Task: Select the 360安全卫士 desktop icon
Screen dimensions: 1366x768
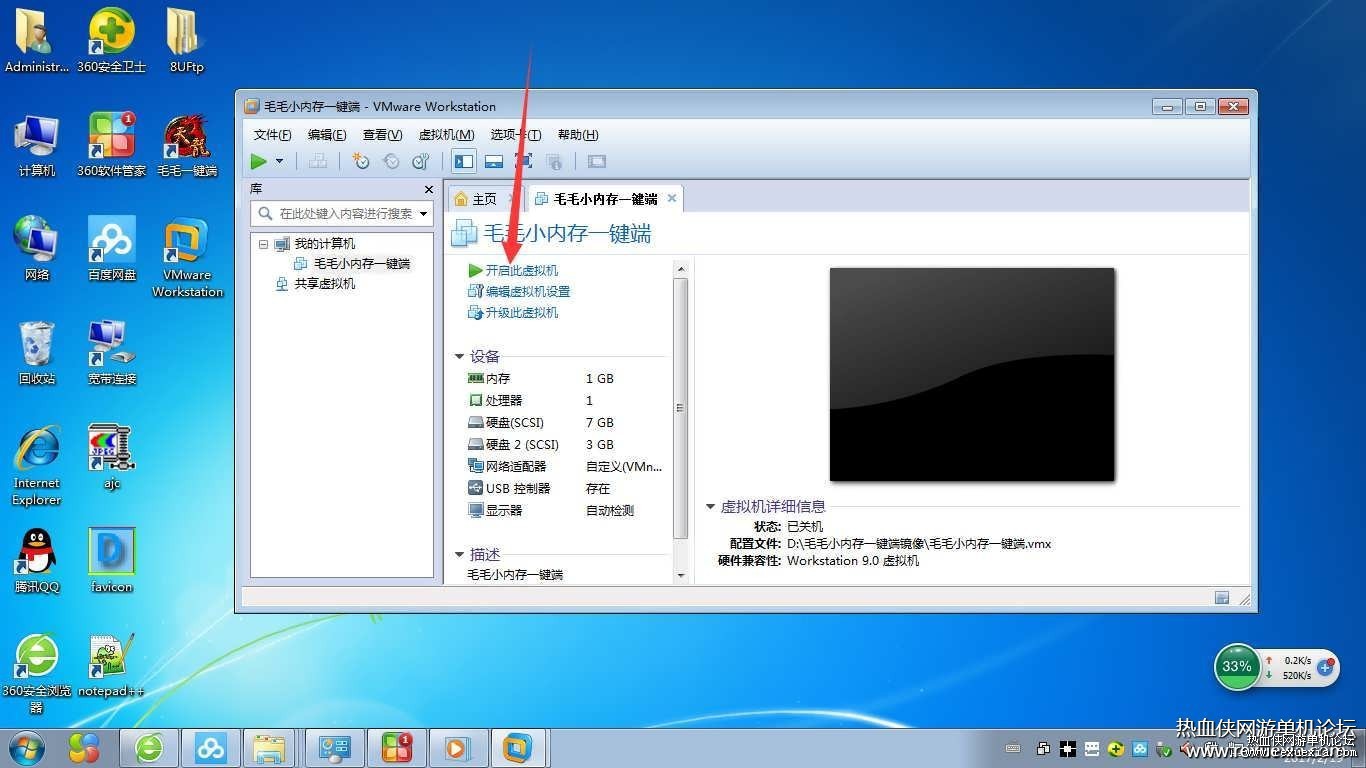Action: [112, 42]
